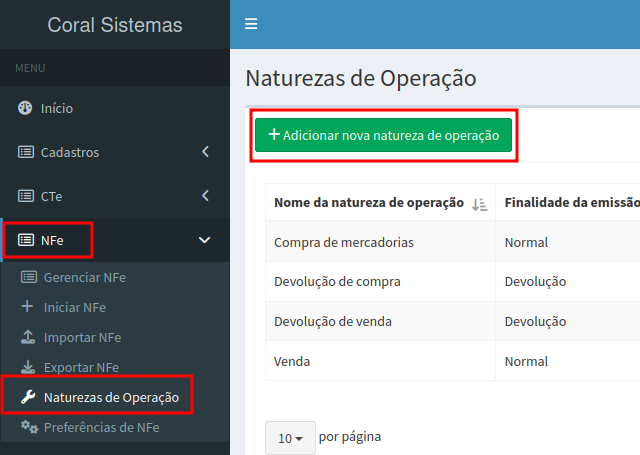This screenshot has width=640, height=455.
Task: Click Adicionar nova natureza de operação button
Action: tap(383, 135)
